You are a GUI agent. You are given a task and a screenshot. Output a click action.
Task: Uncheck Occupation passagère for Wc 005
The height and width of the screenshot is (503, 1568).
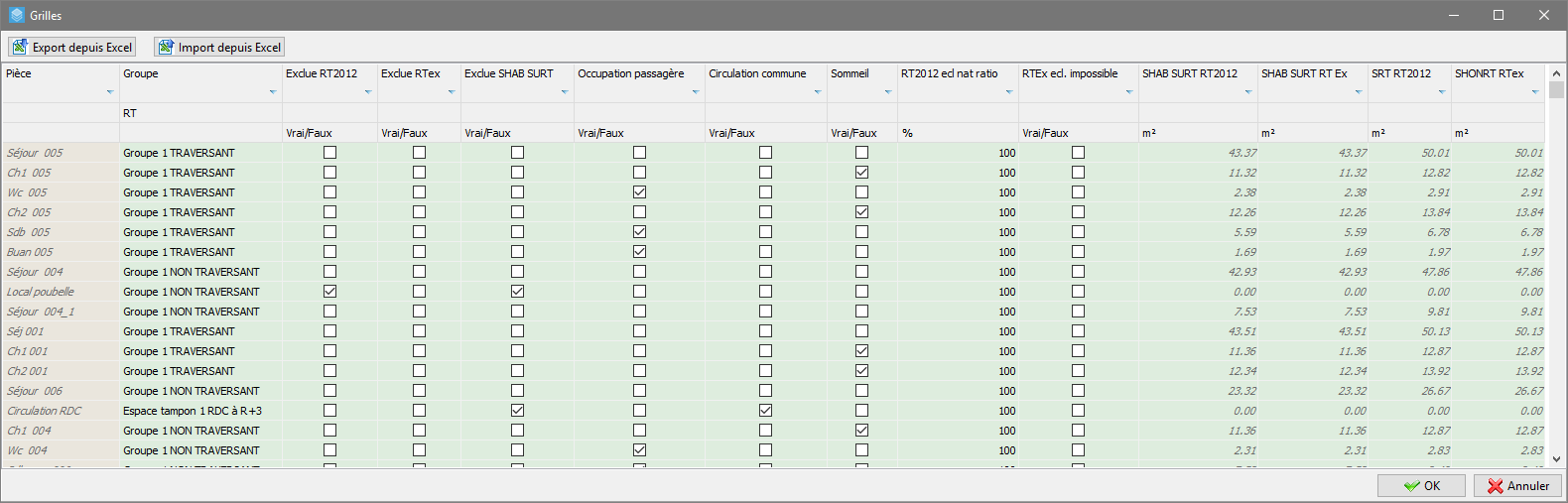click(x=639, y=192)
